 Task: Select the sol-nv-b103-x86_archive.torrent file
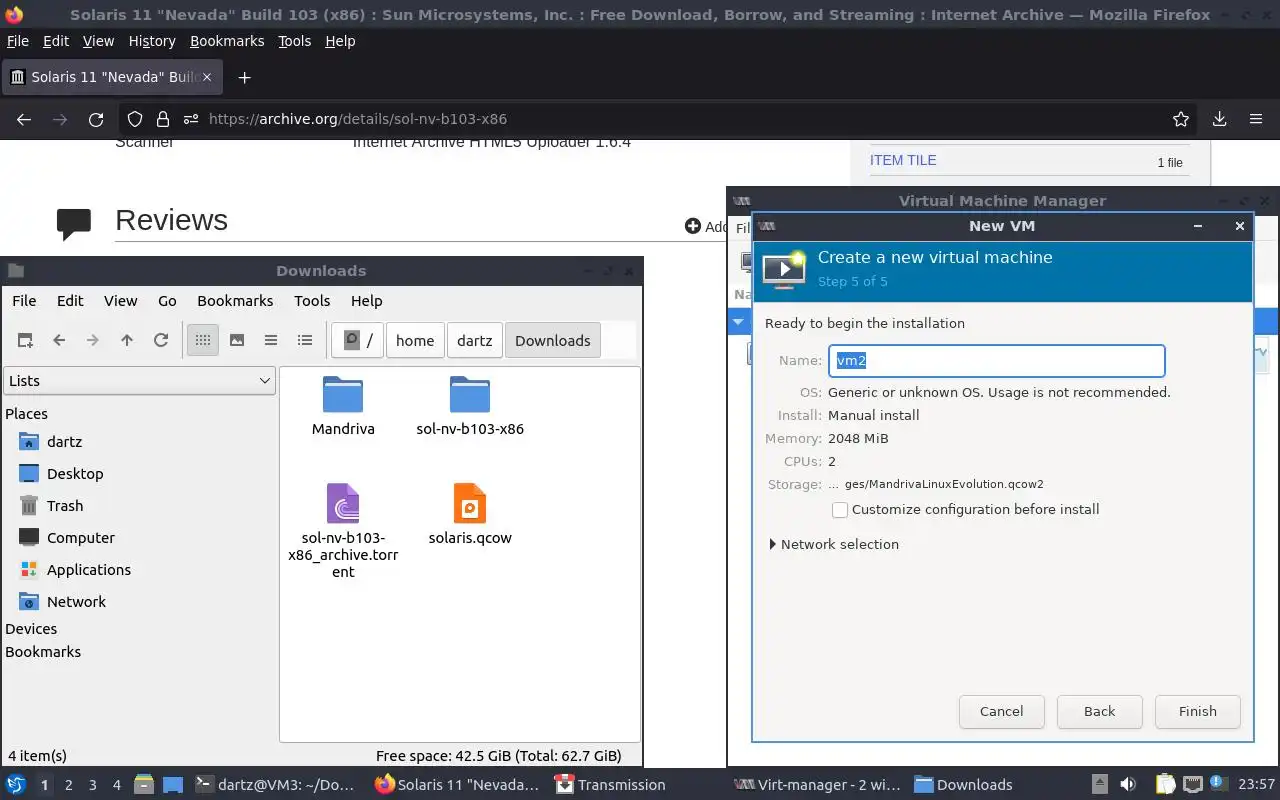[x=343, y=503]
